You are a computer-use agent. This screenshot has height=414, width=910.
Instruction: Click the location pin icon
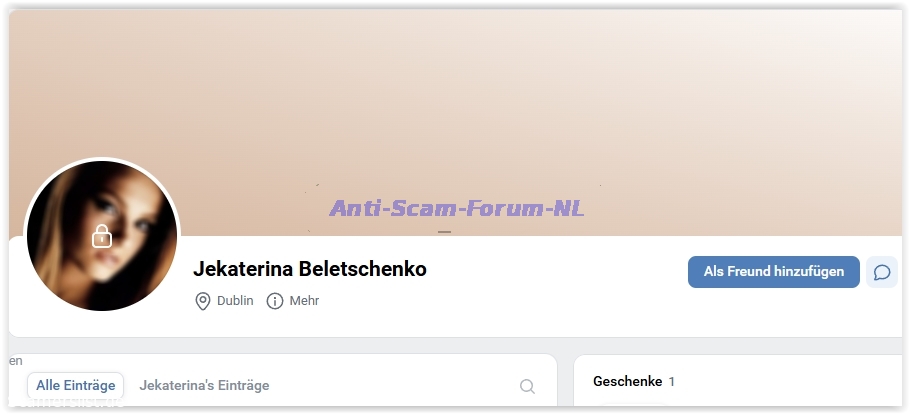(203, 301)
